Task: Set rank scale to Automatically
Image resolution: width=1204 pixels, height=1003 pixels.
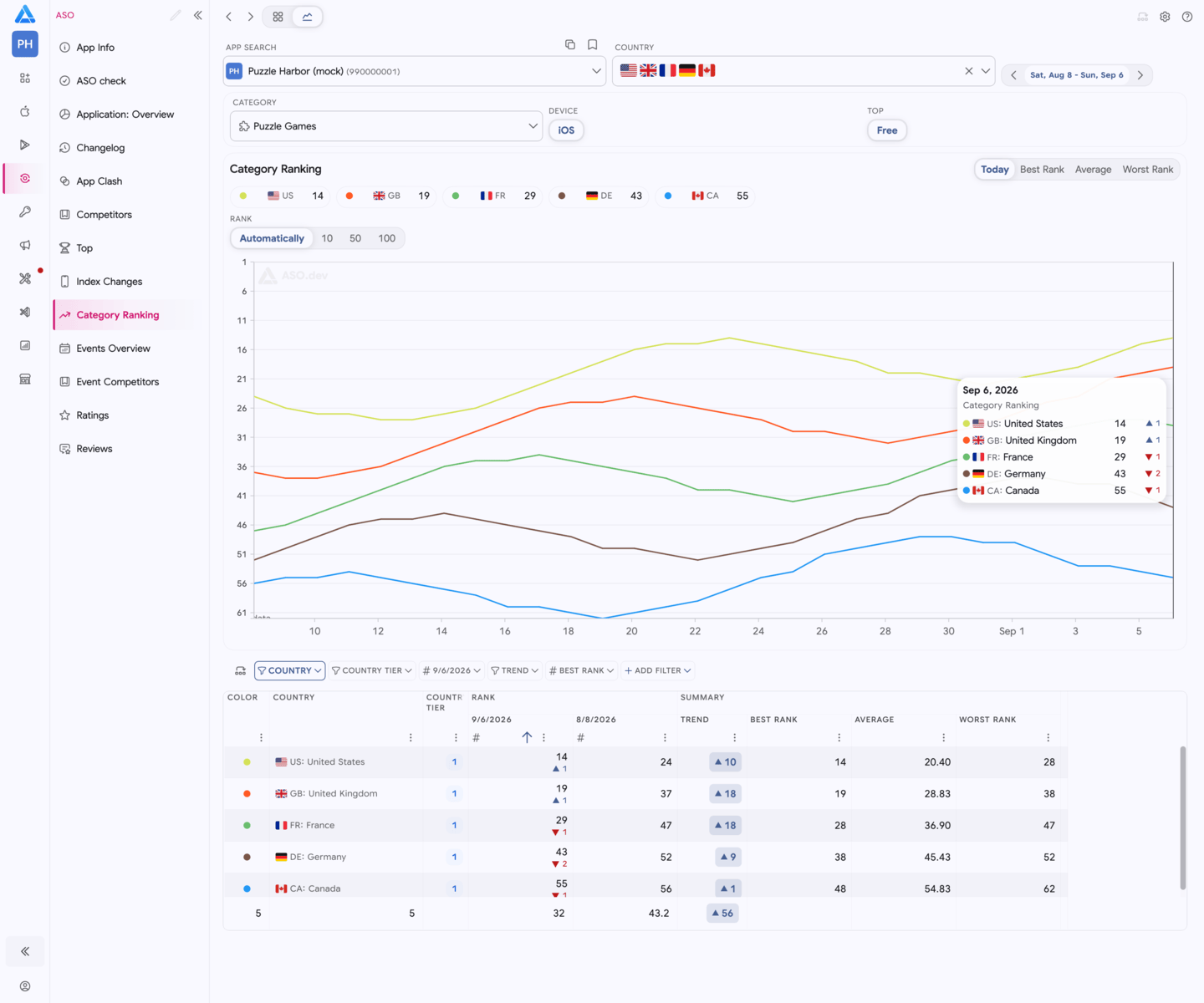Action: point(272,238)
